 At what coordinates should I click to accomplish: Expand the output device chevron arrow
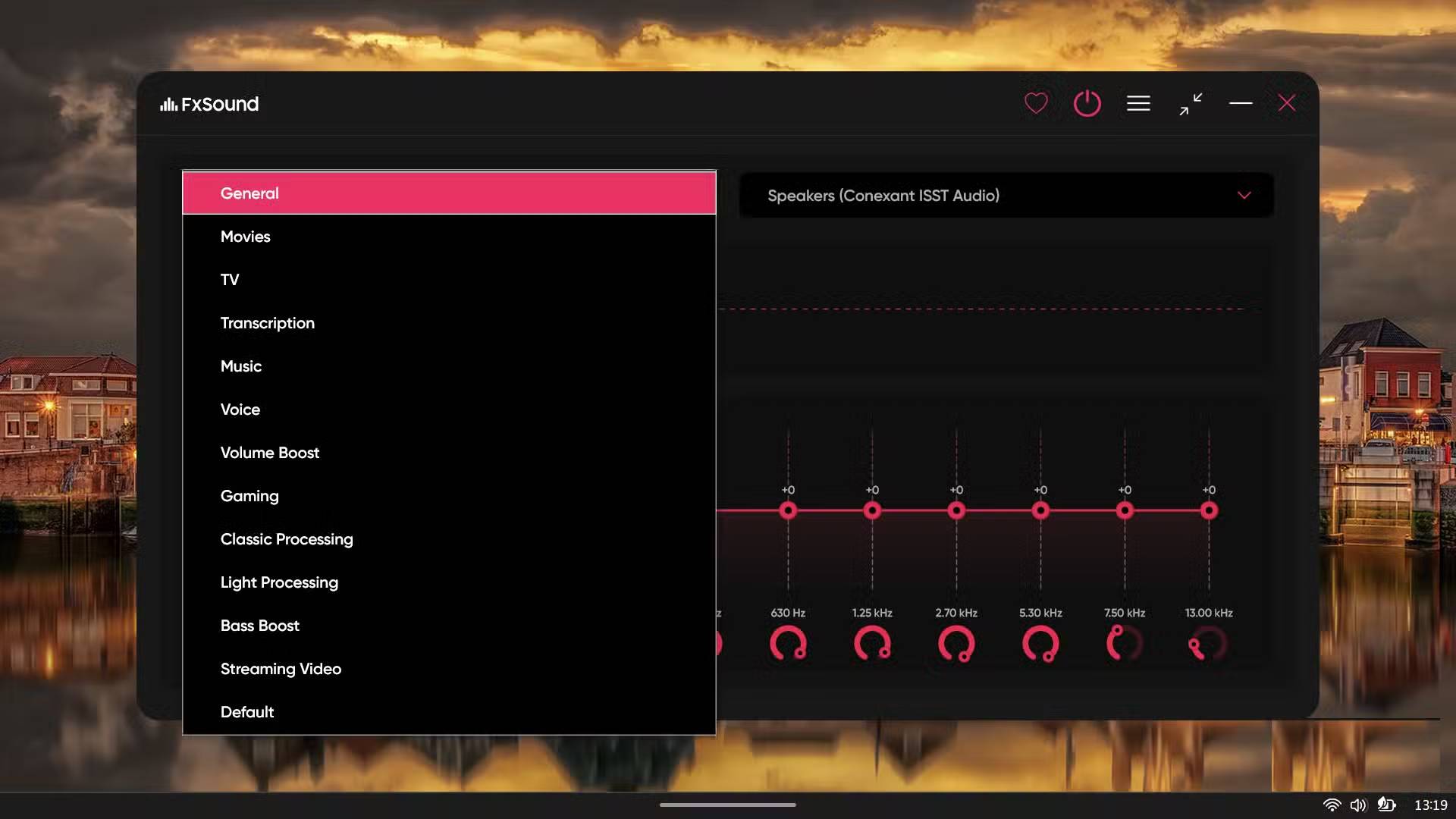(x=1244, y=196)
